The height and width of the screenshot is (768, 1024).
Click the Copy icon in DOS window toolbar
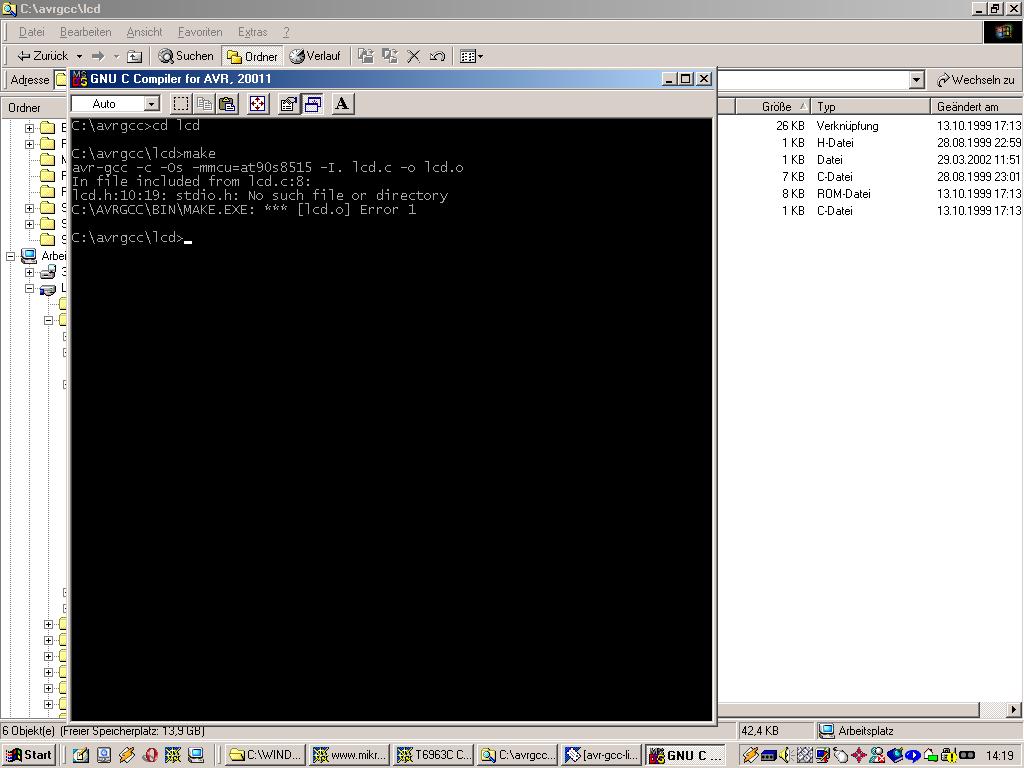(204, 104)
